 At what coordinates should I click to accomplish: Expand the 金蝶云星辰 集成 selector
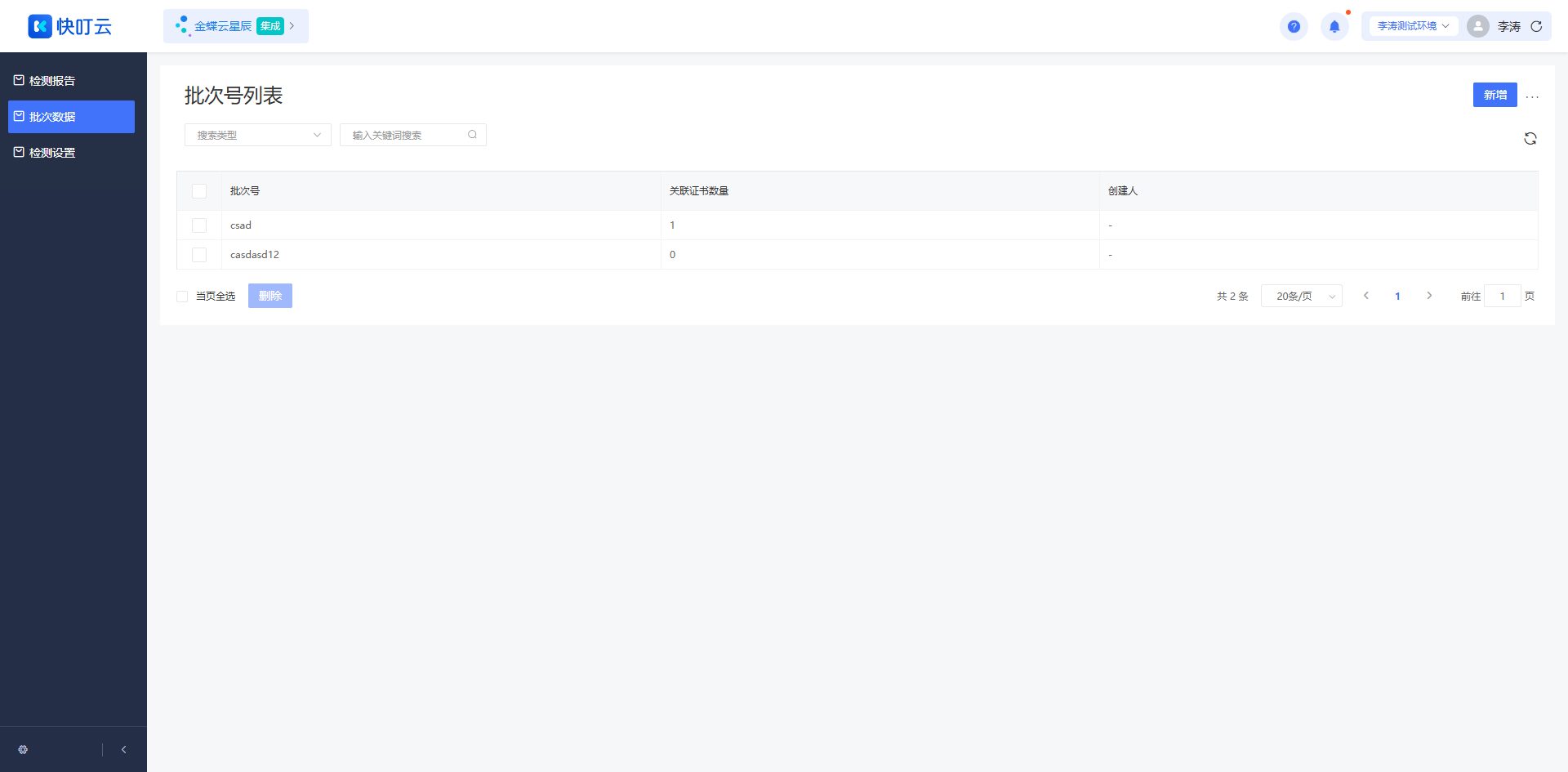click(236, 26)
